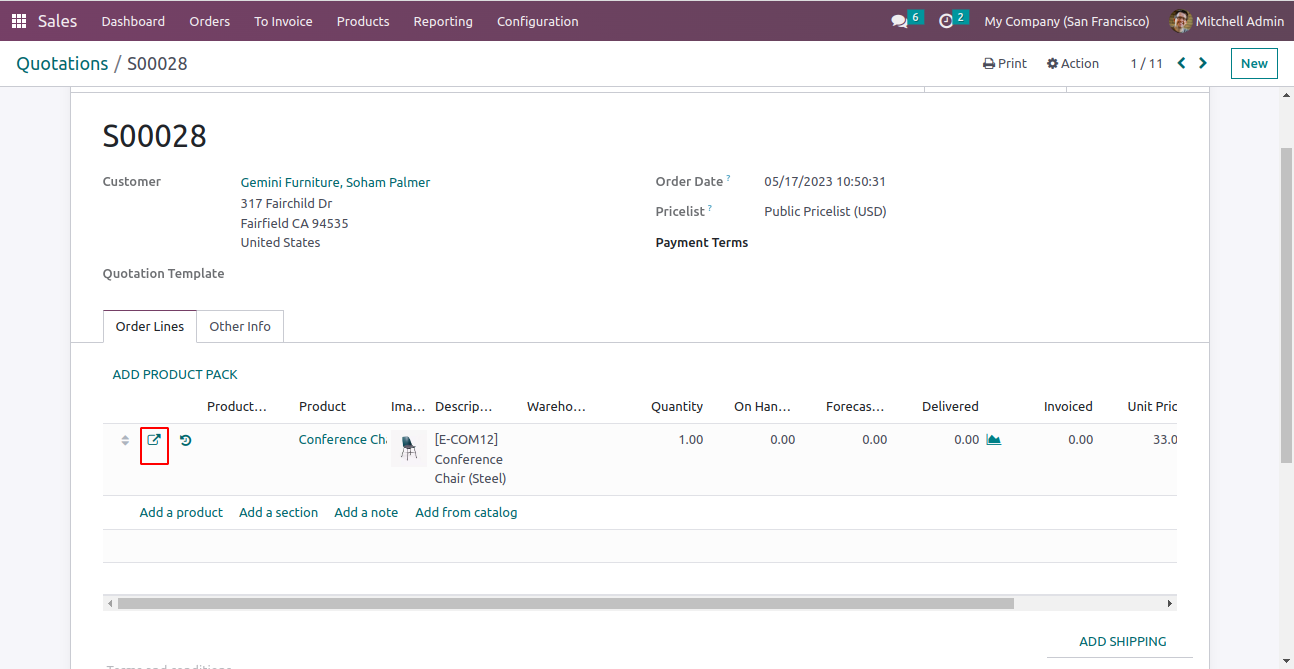Open the apps grid menu icon

(19, 21)
